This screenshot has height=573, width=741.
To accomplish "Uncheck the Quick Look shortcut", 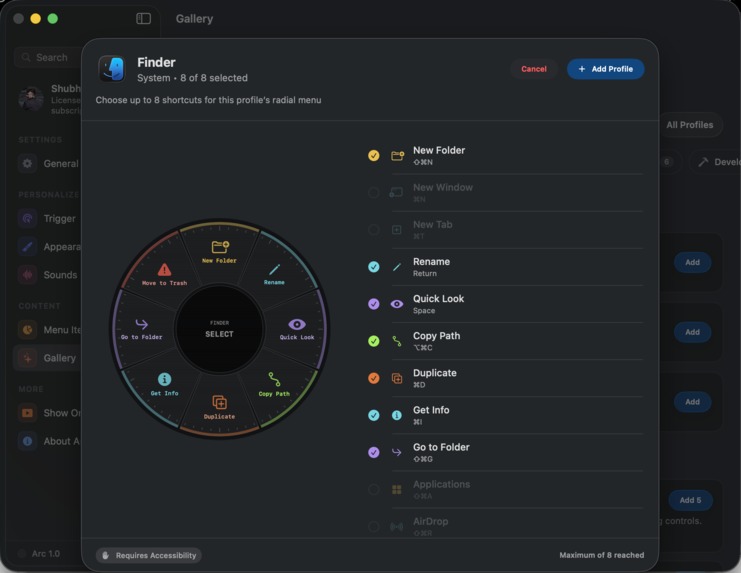I will [373, 304].
